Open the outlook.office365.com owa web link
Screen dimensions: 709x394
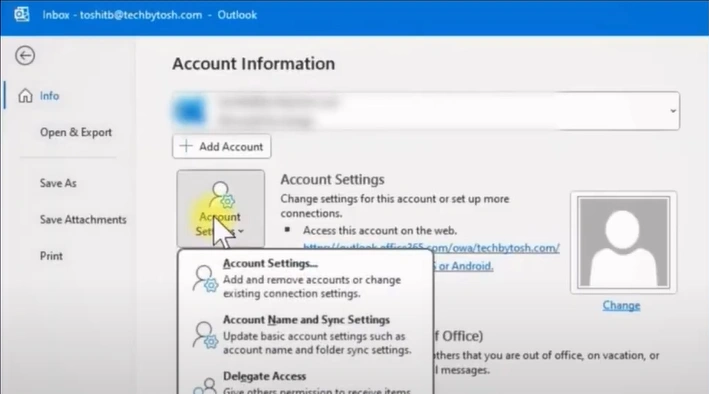click(x=431, y=248)
